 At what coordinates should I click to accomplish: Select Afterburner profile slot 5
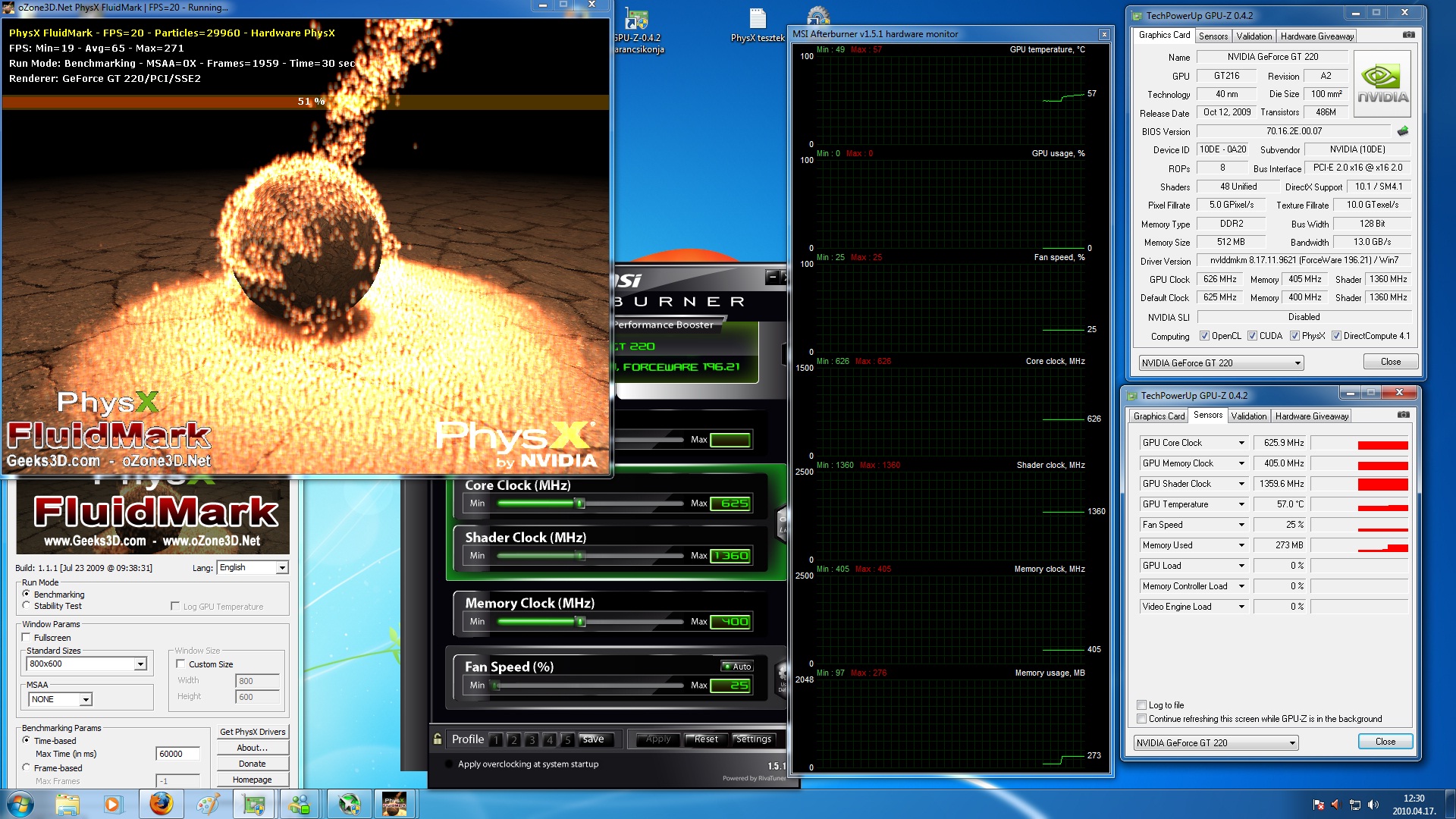[x=567, y=739]
